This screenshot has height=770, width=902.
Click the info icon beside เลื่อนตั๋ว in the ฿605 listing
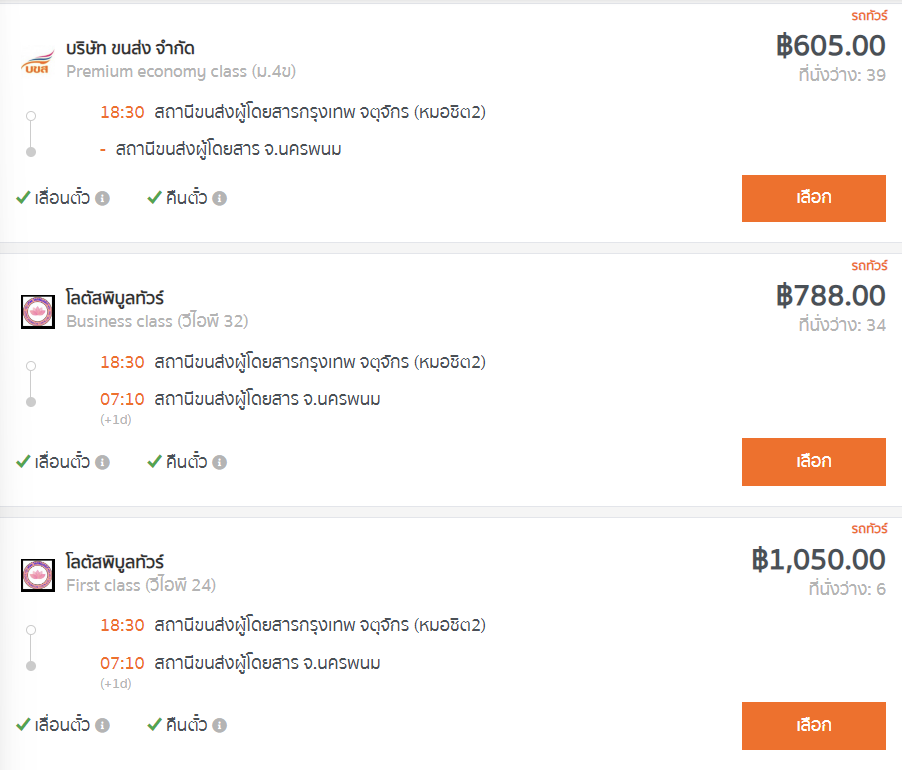pos(102,198)
